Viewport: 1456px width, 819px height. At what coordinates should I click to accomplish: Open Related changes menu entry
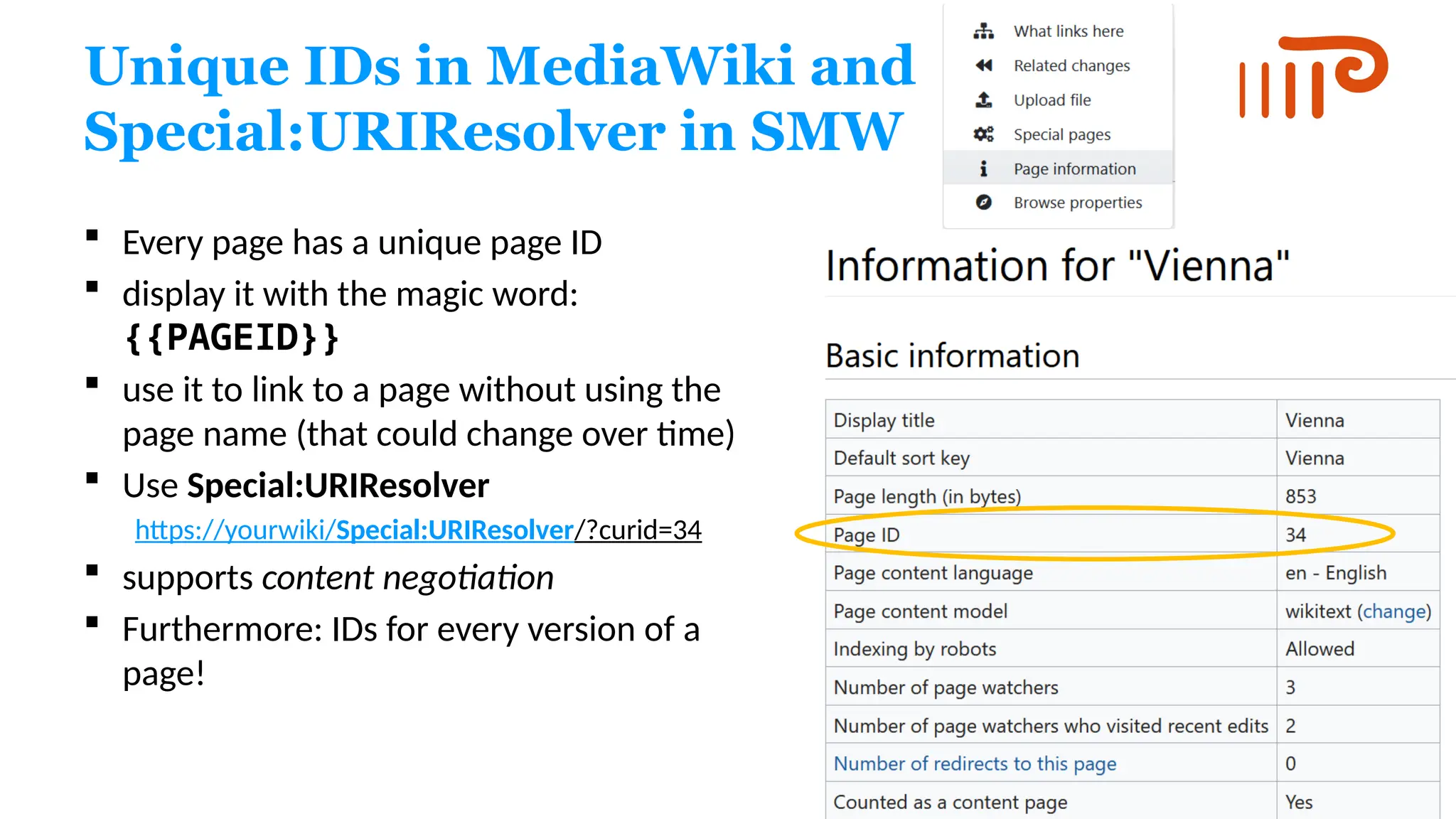click(1058, 65)
